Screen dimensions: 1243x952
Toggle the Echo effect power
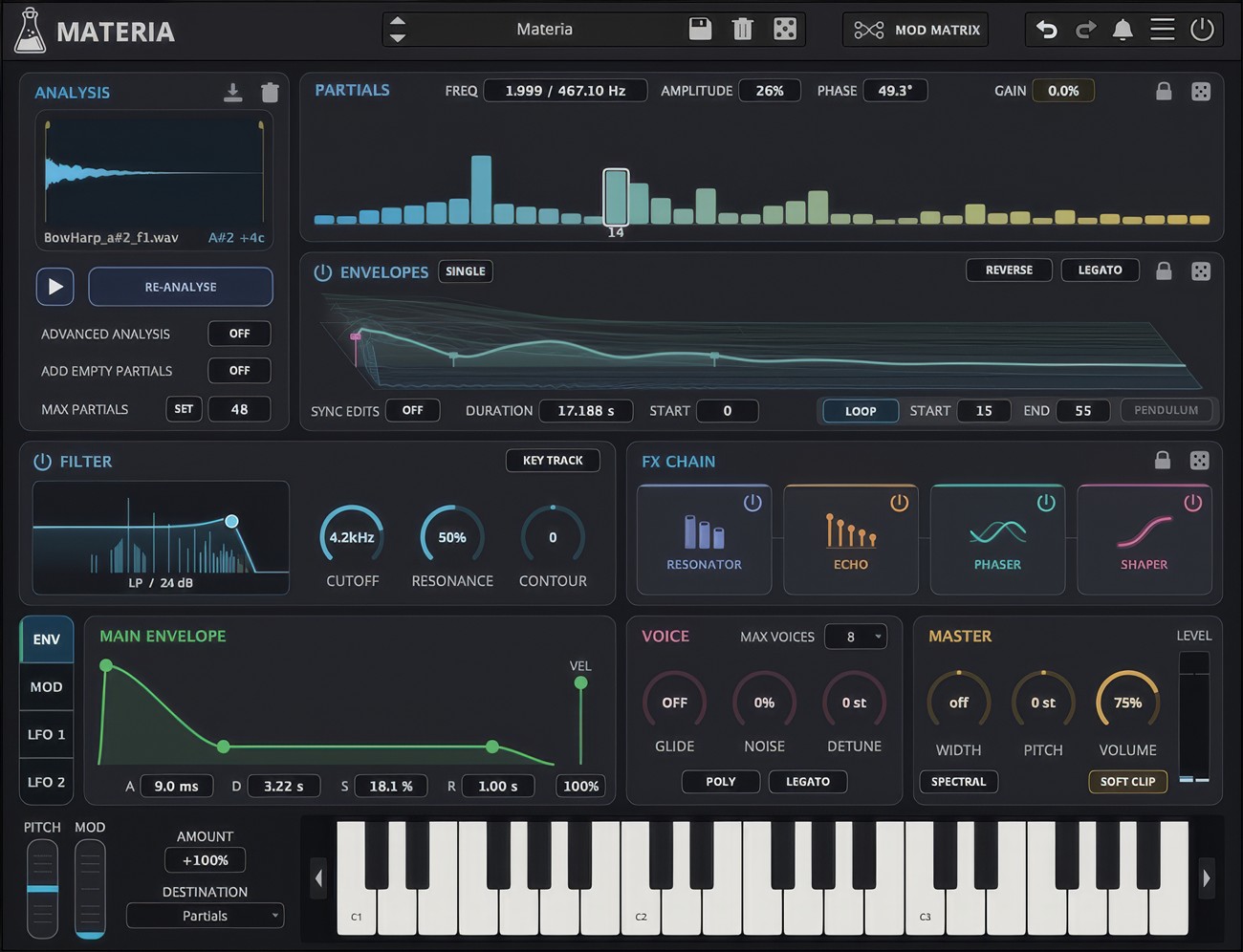click(x=899, y=502)
